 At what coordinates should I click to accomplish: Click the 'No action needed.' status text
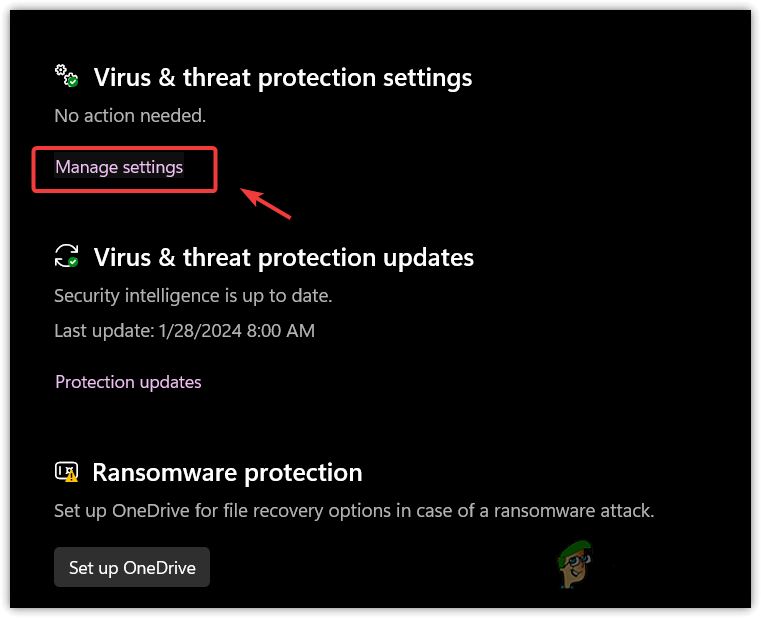click(x=130, y=116)
